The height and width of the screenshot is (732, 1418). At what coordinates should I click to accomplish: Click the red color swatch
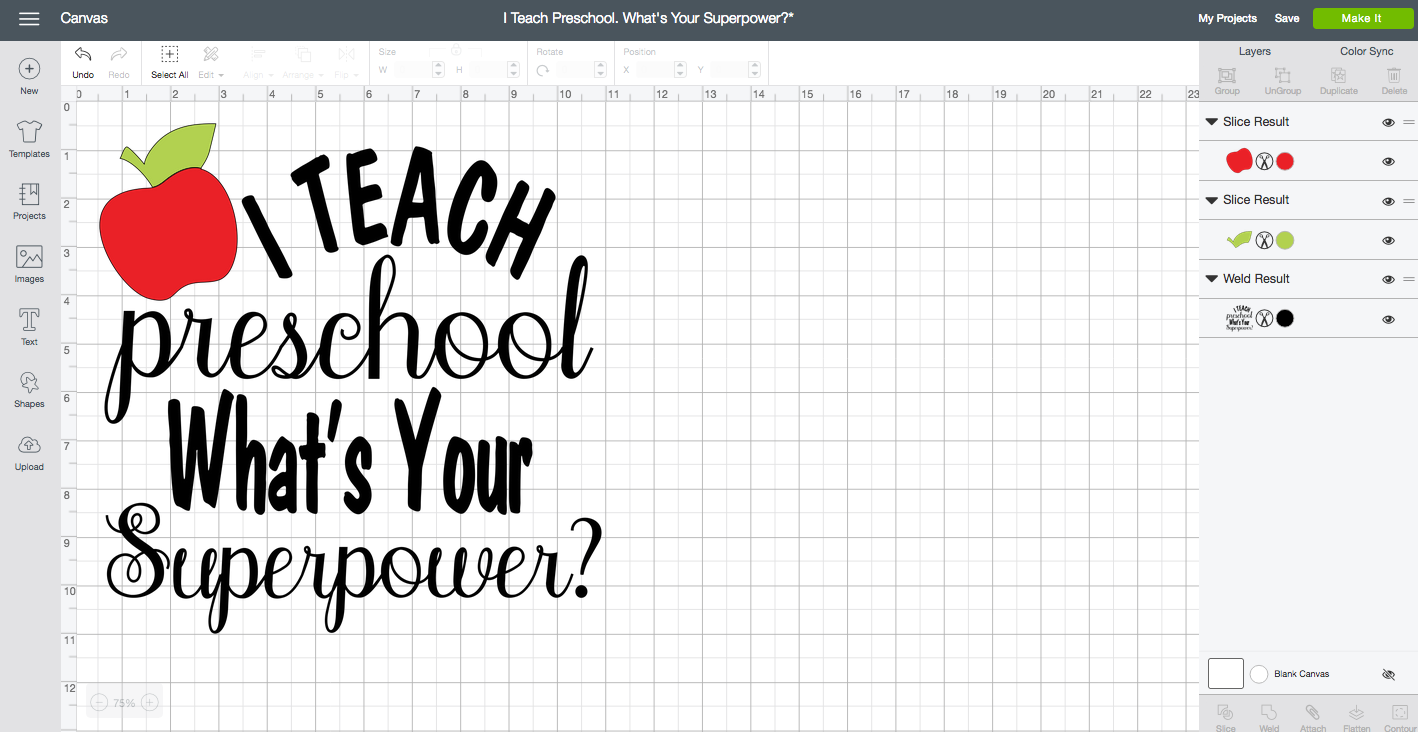1285,161
